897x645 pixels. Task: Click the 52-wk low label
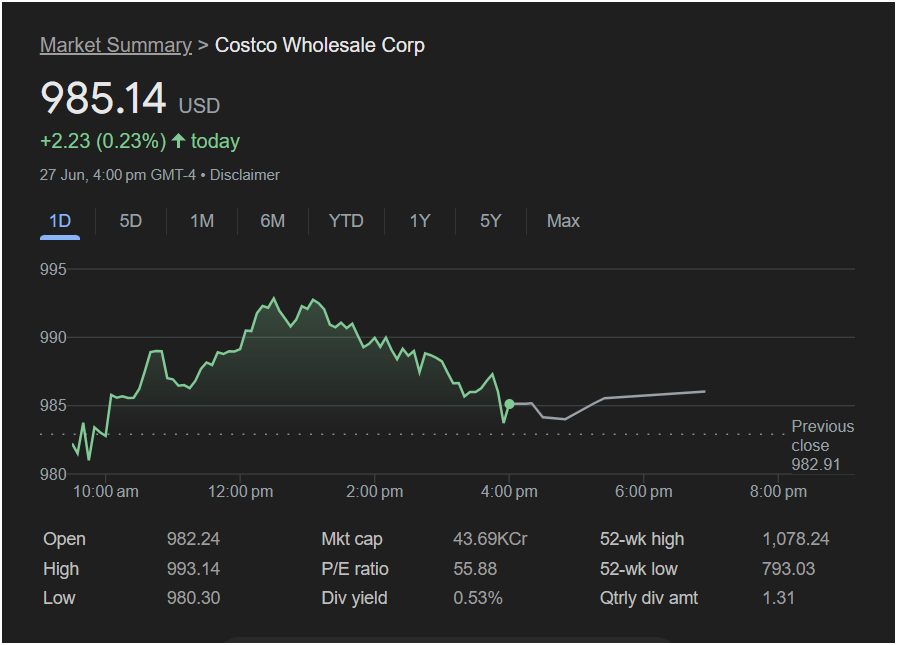(x=638, y=569)
